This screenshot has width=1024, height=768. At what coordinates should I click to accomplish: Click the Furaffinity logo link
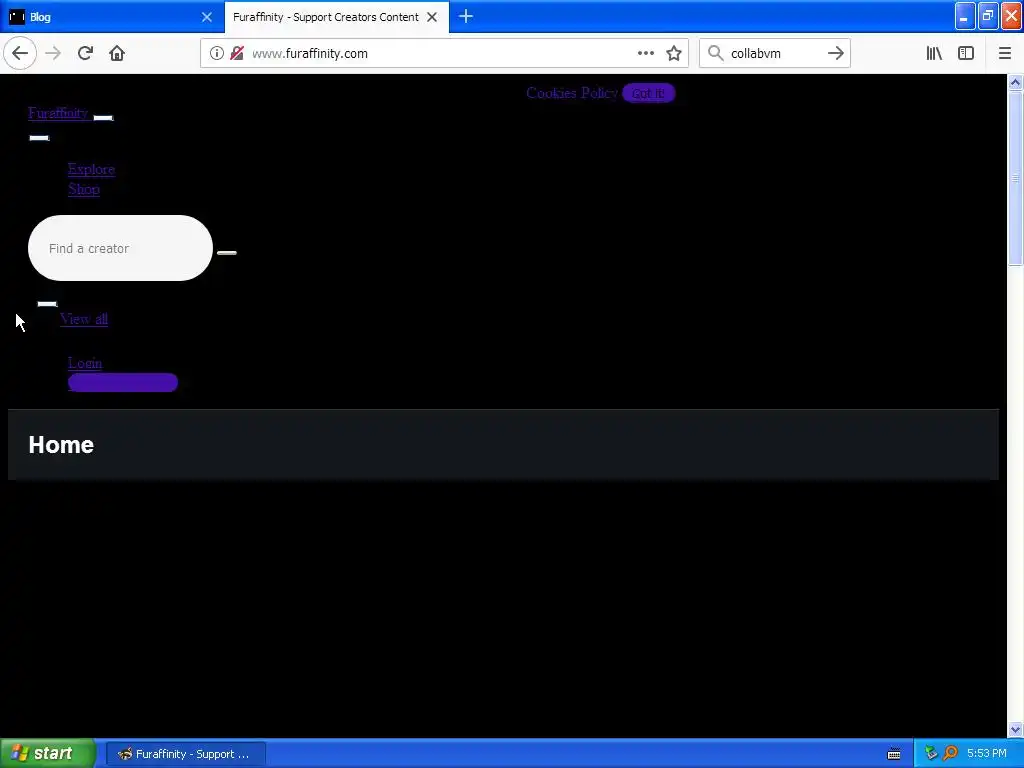58,113
